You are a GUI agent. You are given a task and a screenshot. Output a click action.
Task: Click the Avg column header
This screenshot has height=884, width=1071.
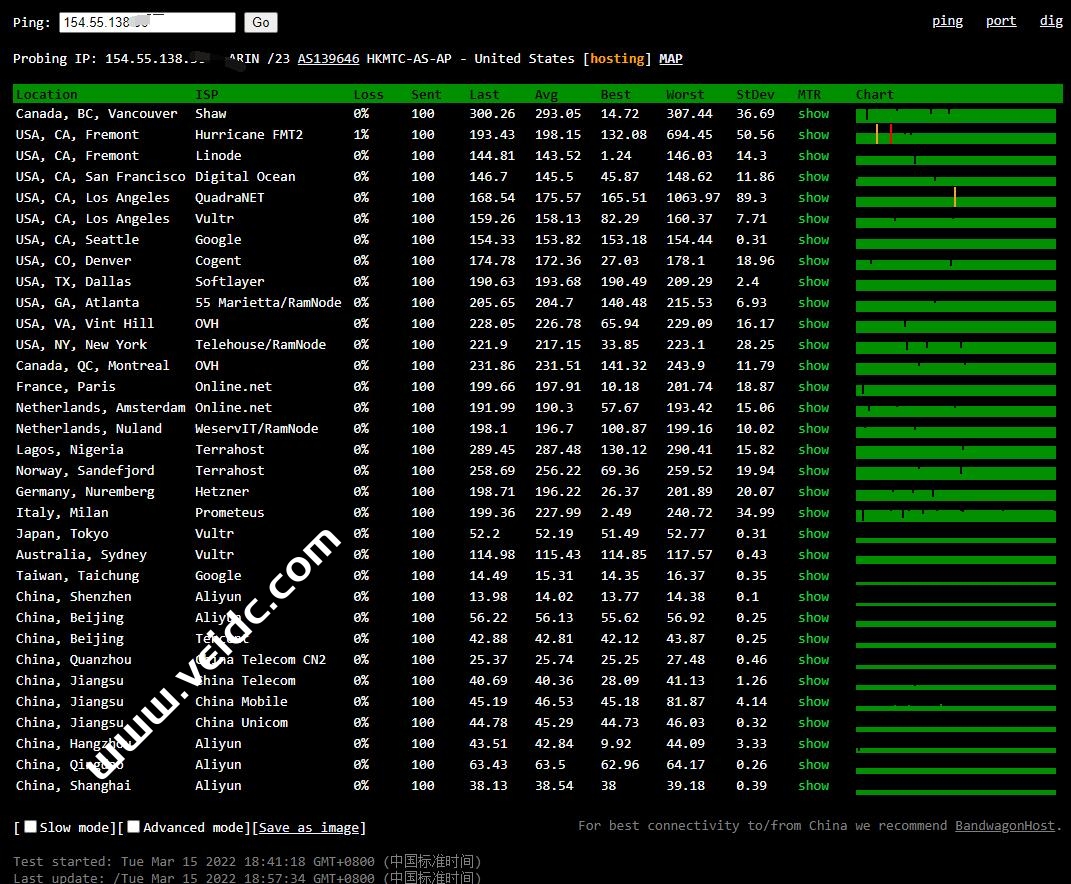546,95
